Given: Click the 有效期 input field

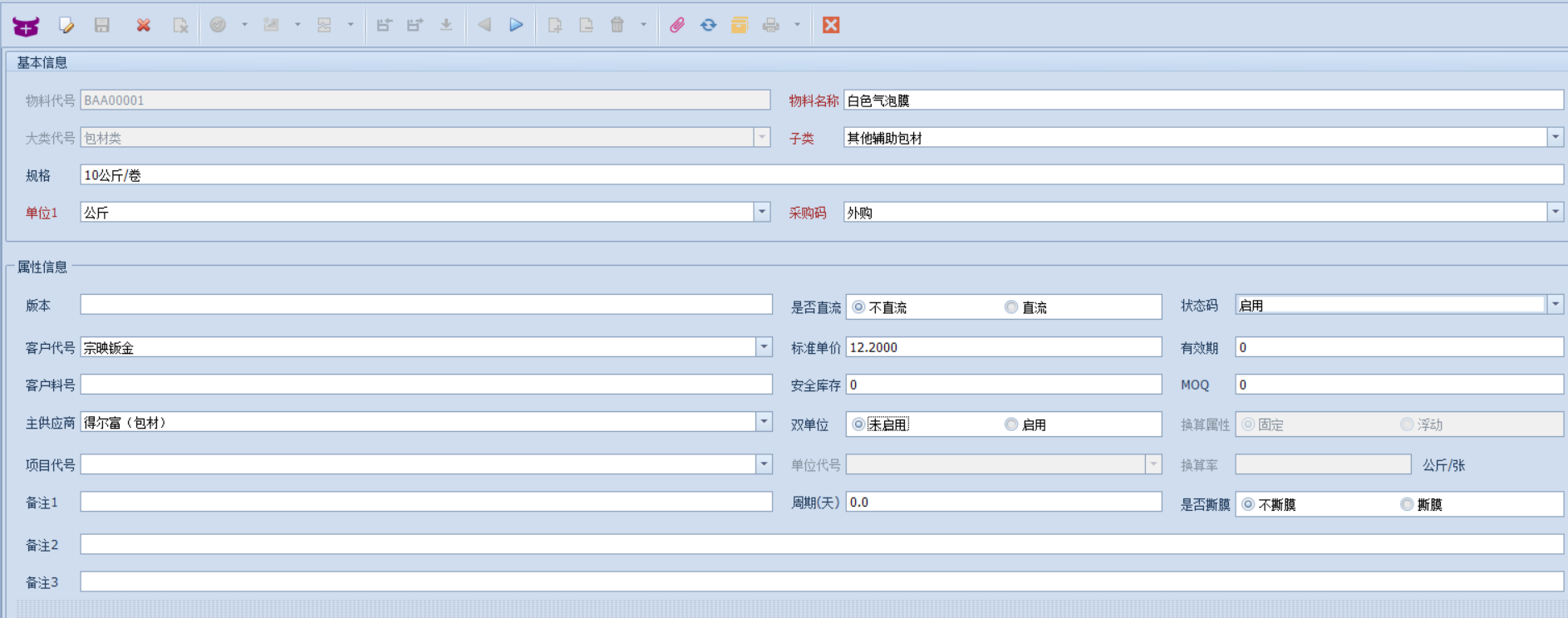Looking at the screenshot, I should pos(1399,347).
